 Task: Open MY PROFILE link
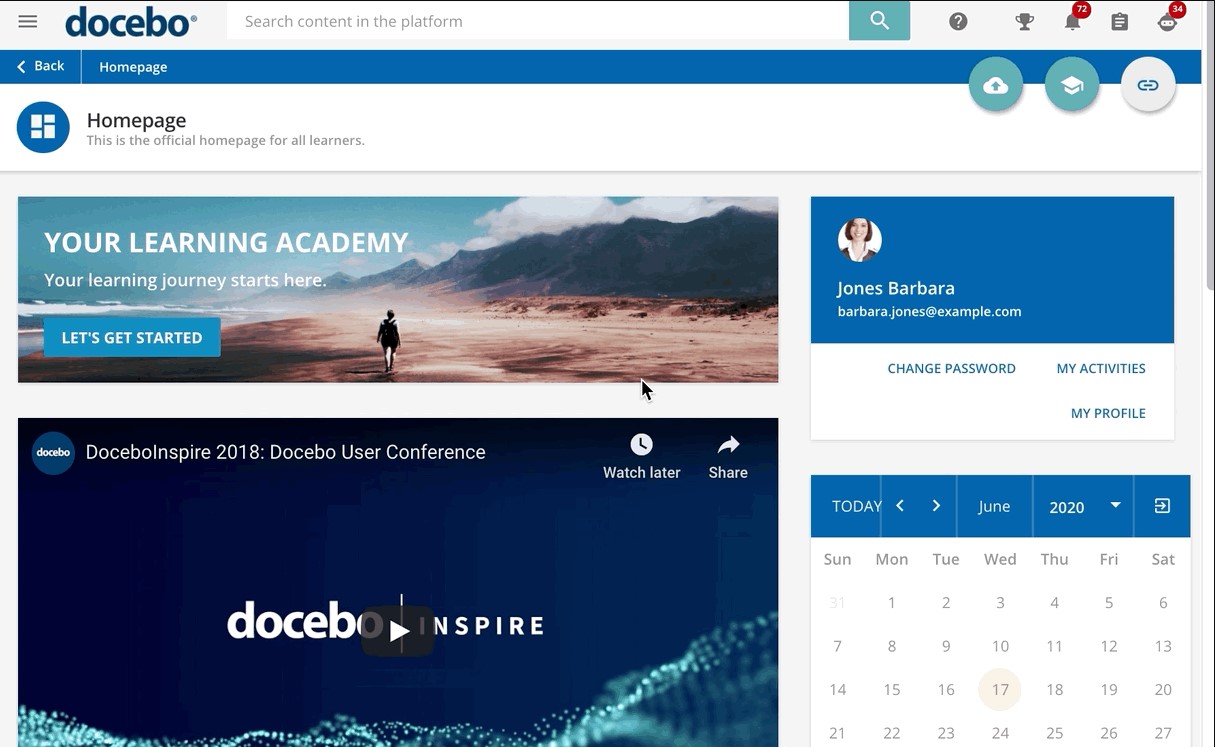(1108, 413)
